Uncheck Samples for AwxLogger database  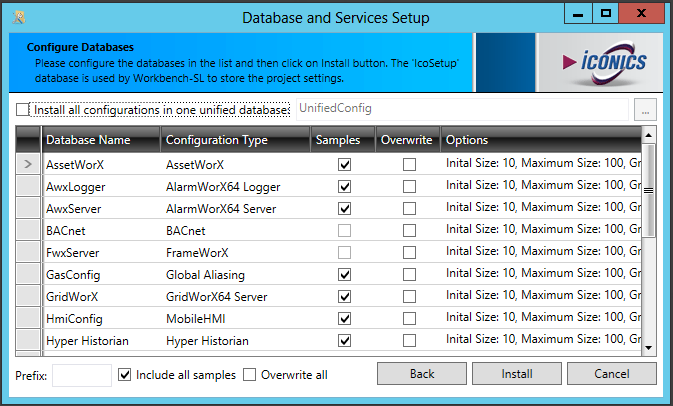pyautogui.click(x=345, y=186)
